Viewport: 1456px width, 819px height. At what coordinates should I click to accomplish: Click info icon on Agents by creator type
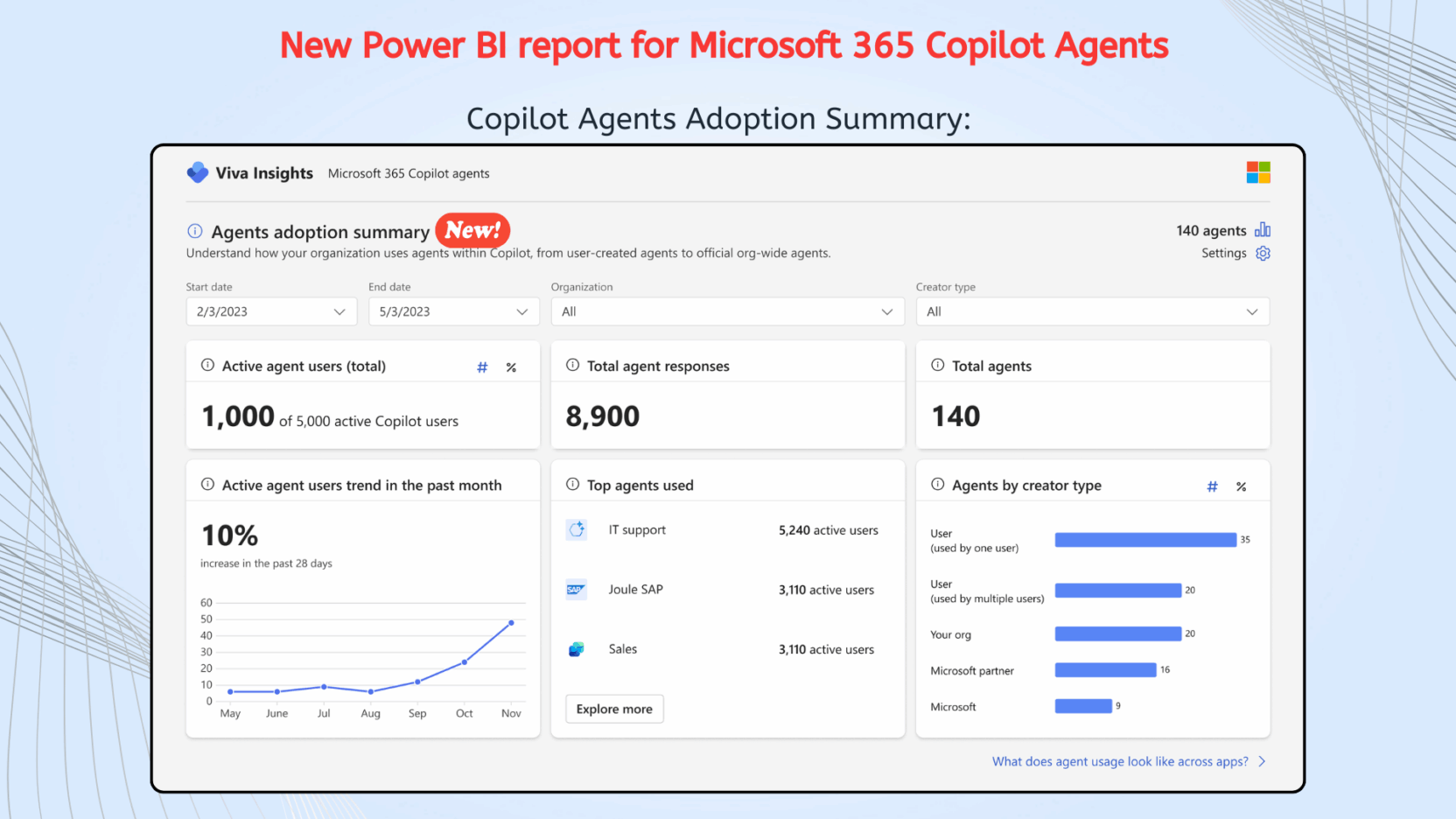point(937,484)
